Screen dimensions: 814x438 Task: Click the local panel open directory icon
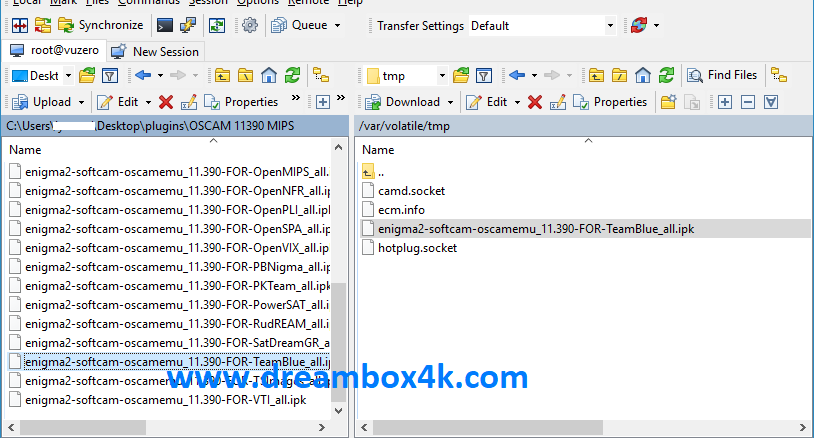tap(87, 76)
